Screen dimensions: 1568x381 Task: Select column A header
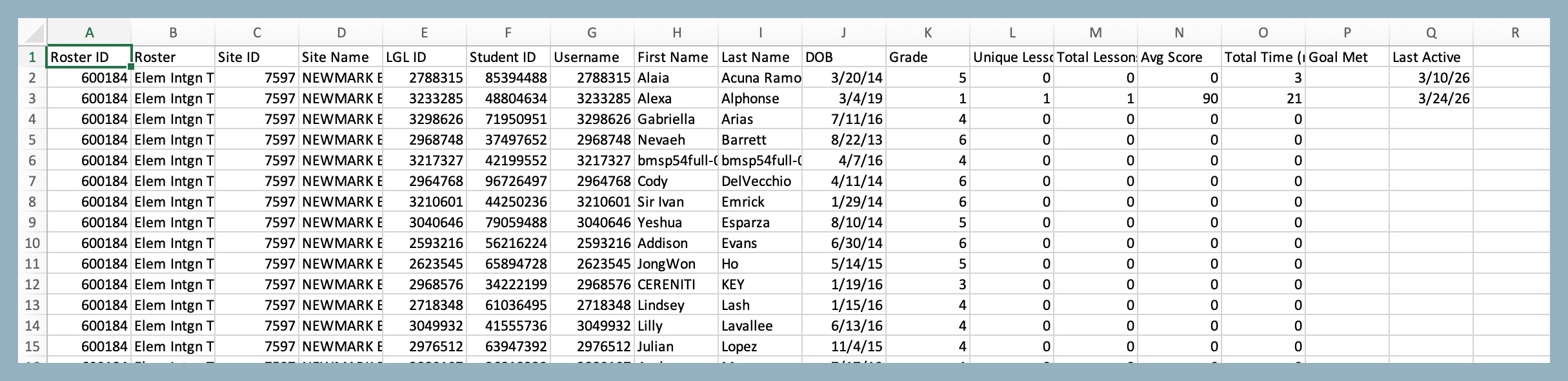[x=89, y=33]
